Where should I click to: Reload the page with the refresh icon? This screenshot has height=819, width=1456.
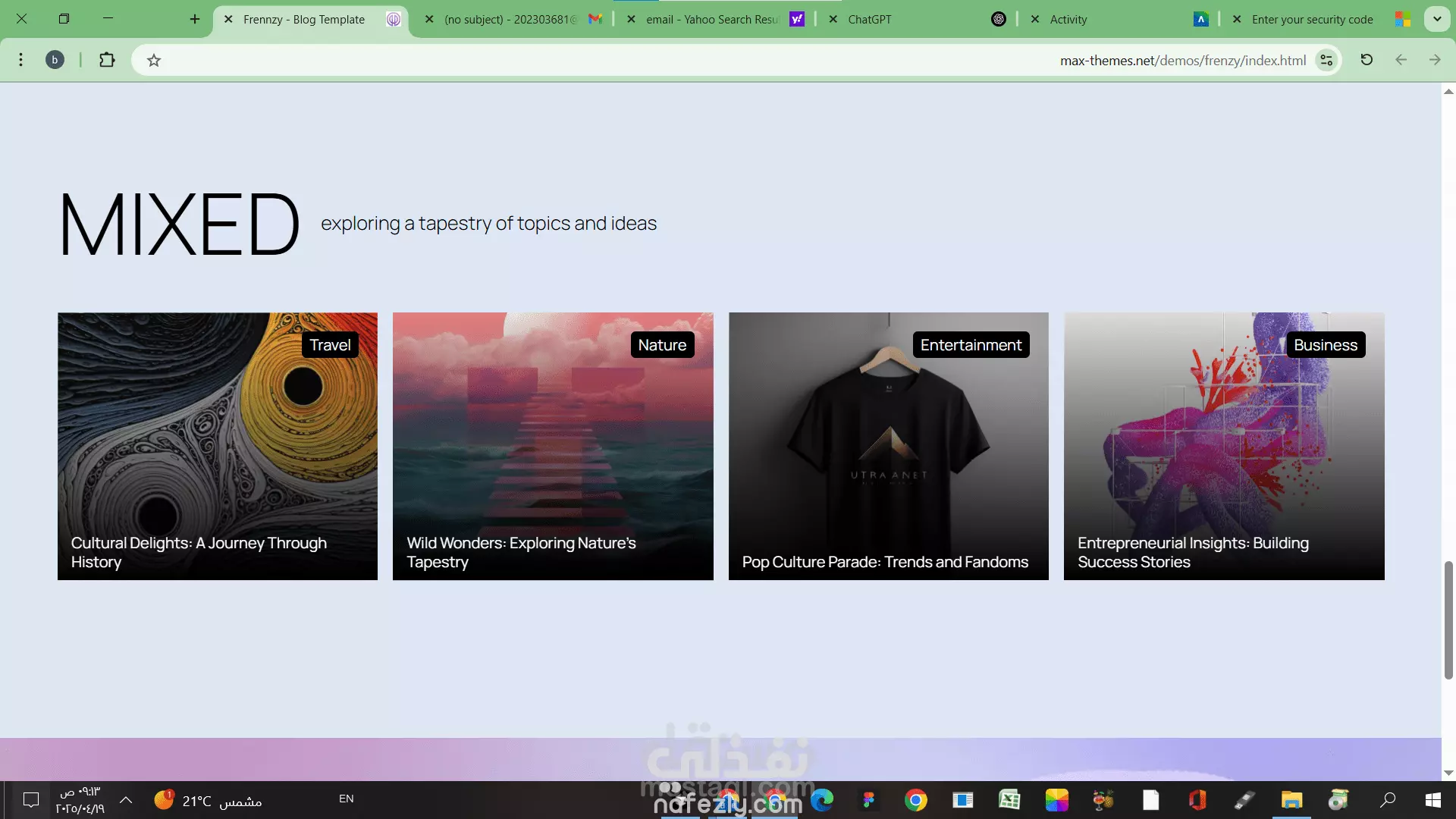click(1367, 60)
